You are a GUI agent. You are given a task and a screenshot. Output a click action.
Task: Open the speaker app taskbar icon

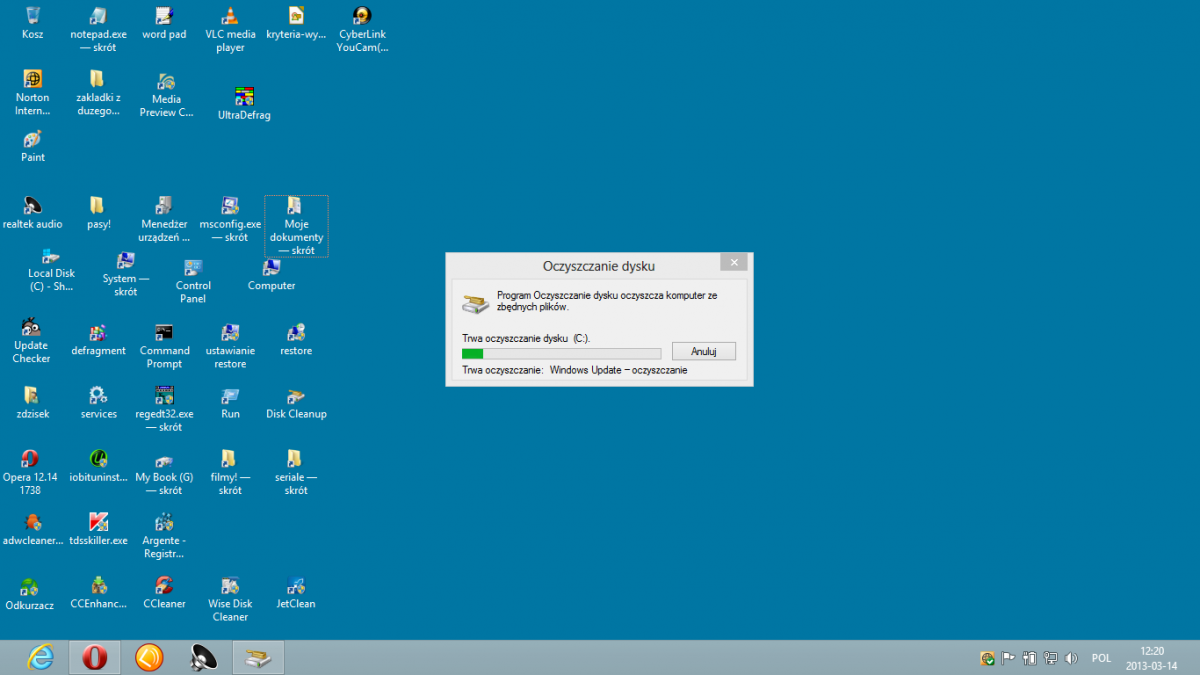[x=204, y=658]
